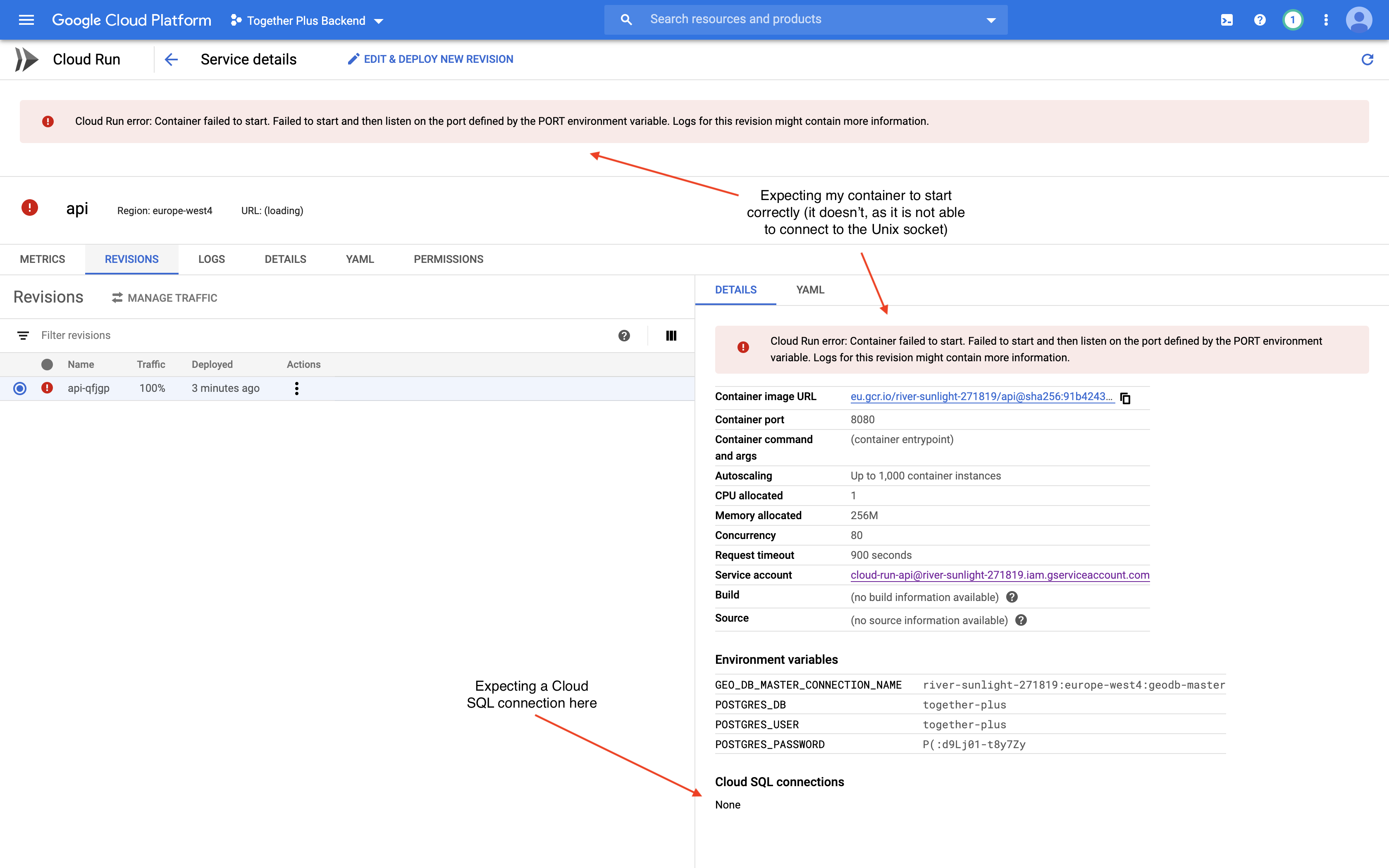Select the api-qfjgp revision radio button
1389x868 pixels.
click(20, 389)
